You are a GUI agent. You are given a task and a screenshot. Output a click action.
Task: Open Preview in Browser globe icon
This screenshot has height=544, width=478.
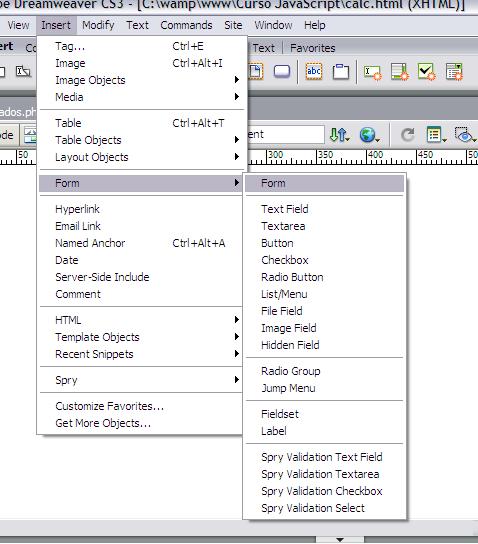point(369,135)
